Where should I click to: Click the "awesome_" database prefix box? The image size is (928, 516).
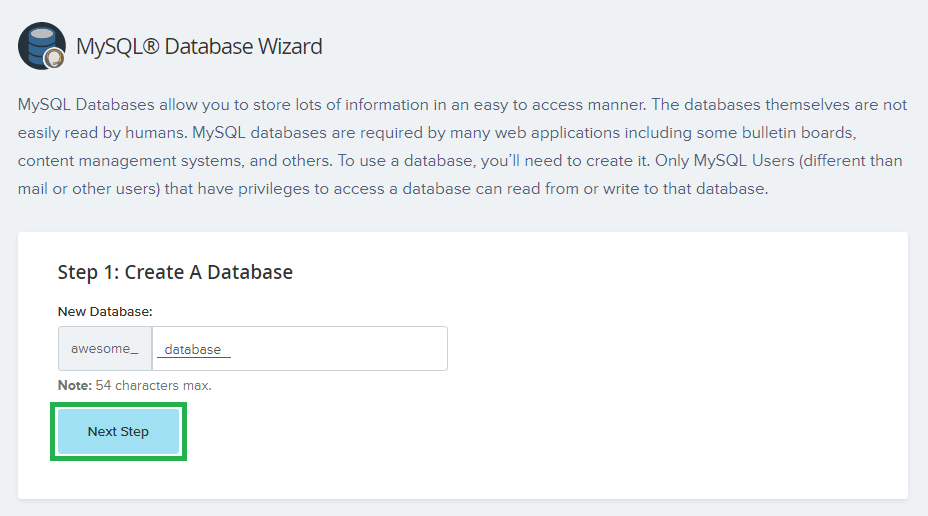click(105, 349)
